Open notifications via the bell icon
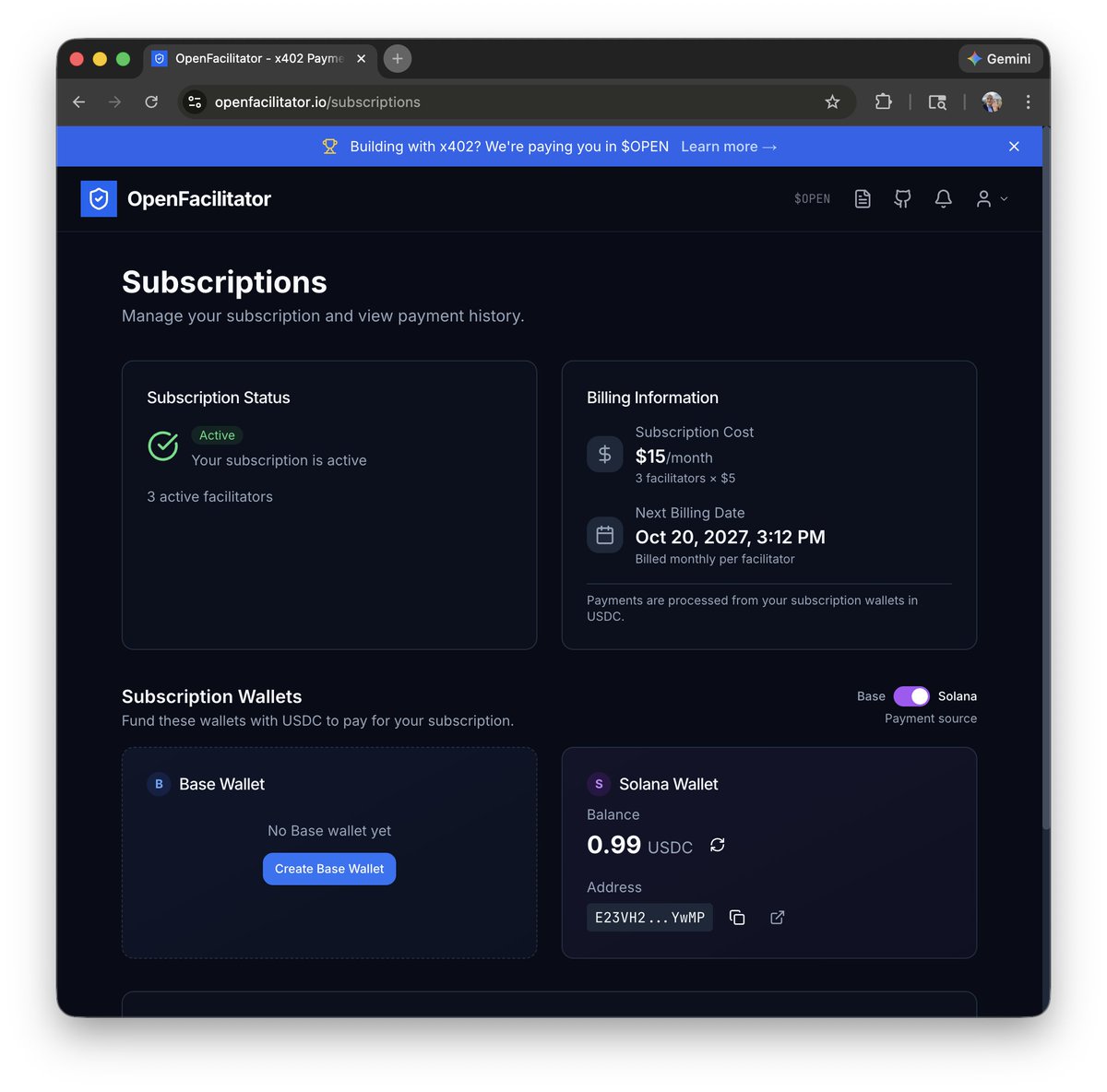Viewport: 1107px width, 1092px height. pos(943,198)
